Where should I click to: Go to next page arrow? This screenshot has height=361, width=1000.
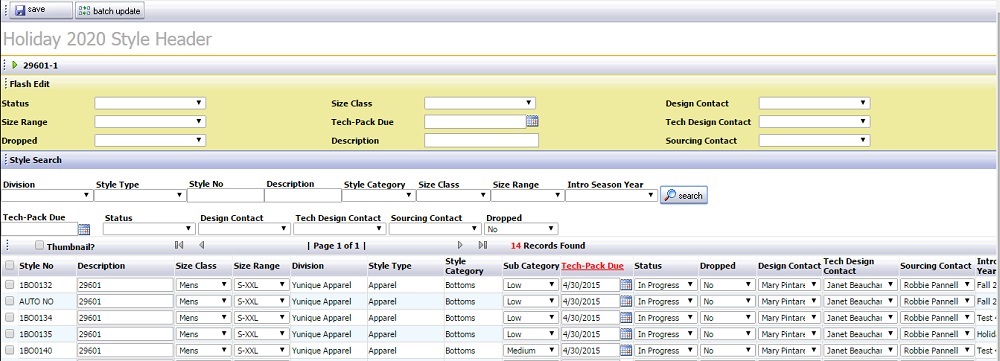point(460,245)
